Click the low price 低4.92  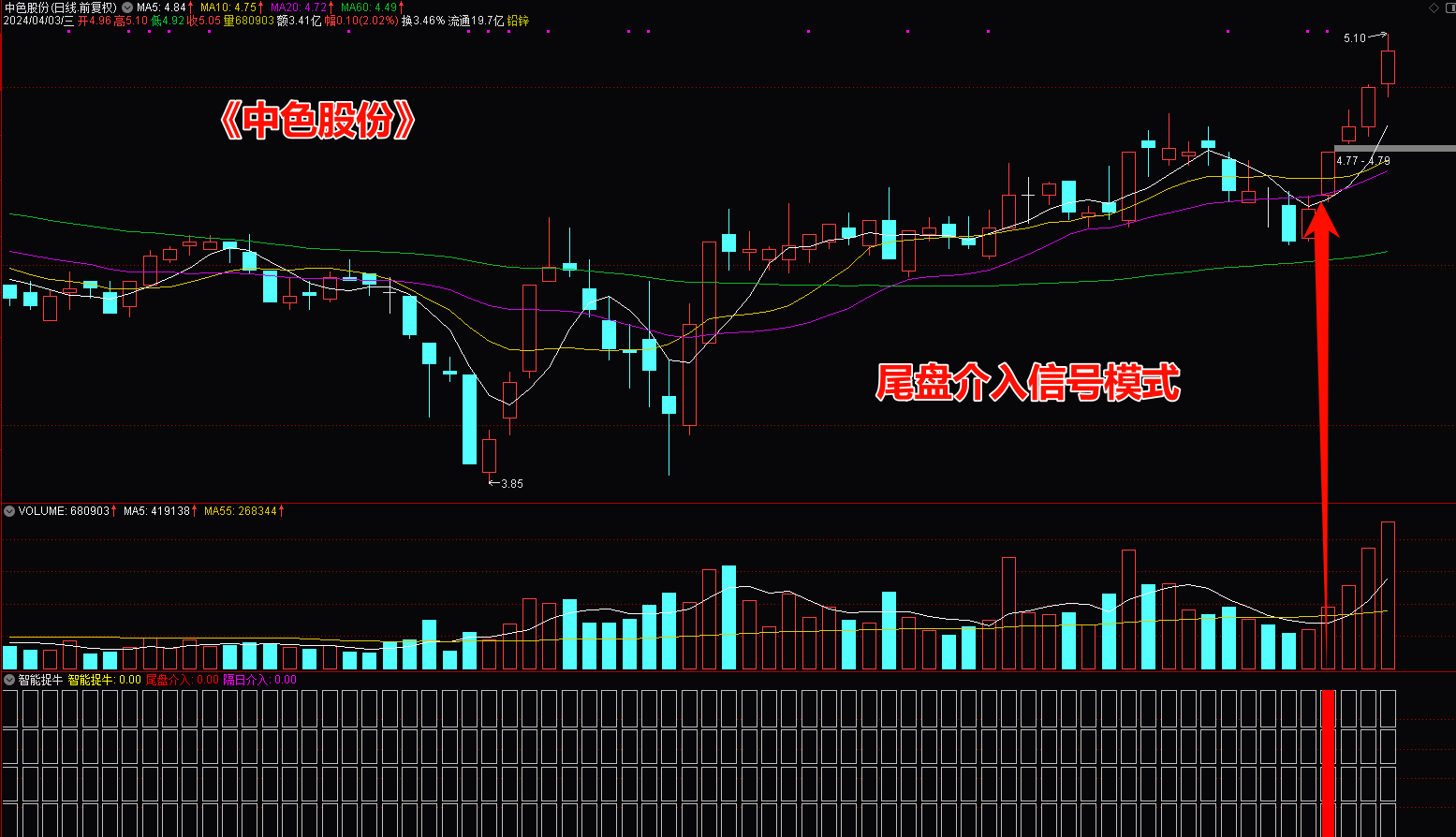click(x=168, y=21)
